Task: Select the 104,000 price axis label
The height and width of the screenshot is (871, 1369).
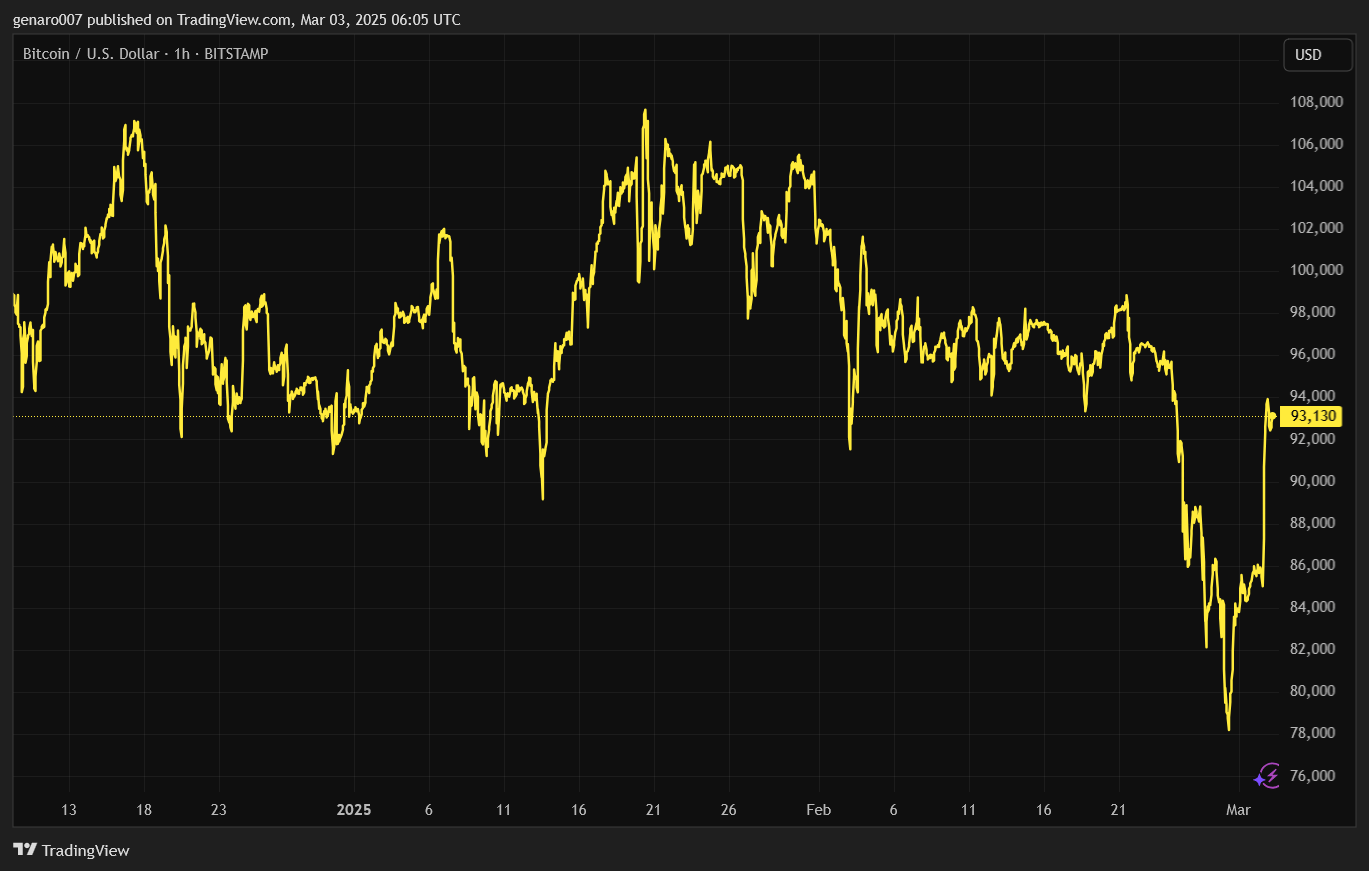Action: 1315,186
